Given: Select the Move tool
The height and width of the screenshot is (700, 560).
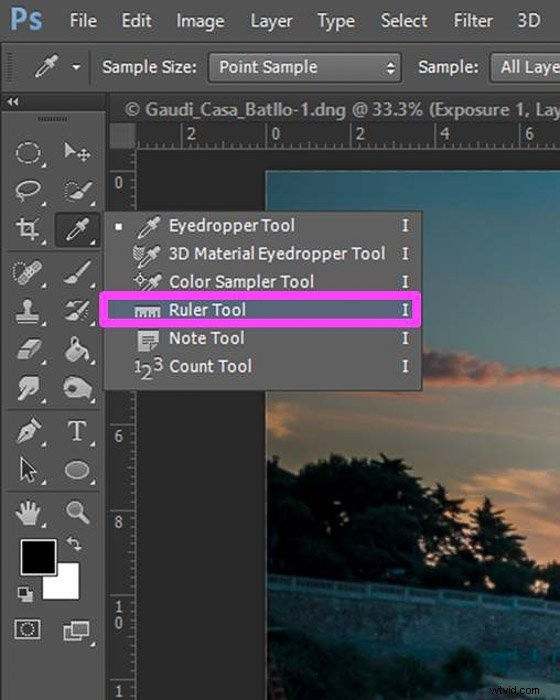Looking at the screenshot, I should tap(77, 152).
